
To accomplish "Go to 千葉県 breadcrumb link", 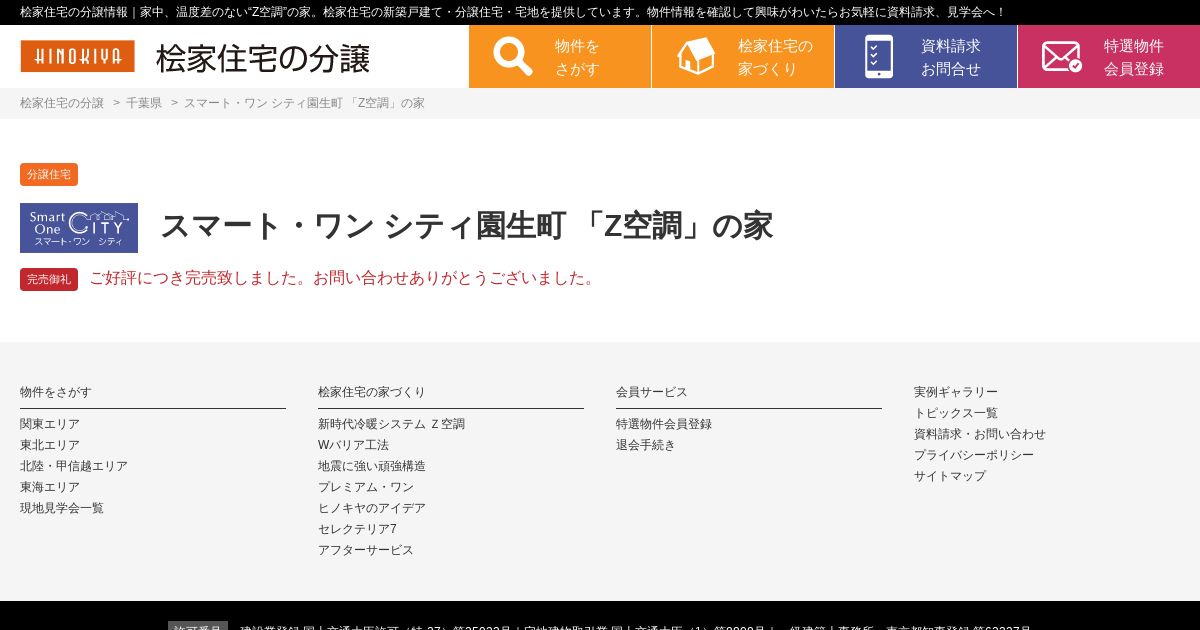I will click(x=144, y=103).
